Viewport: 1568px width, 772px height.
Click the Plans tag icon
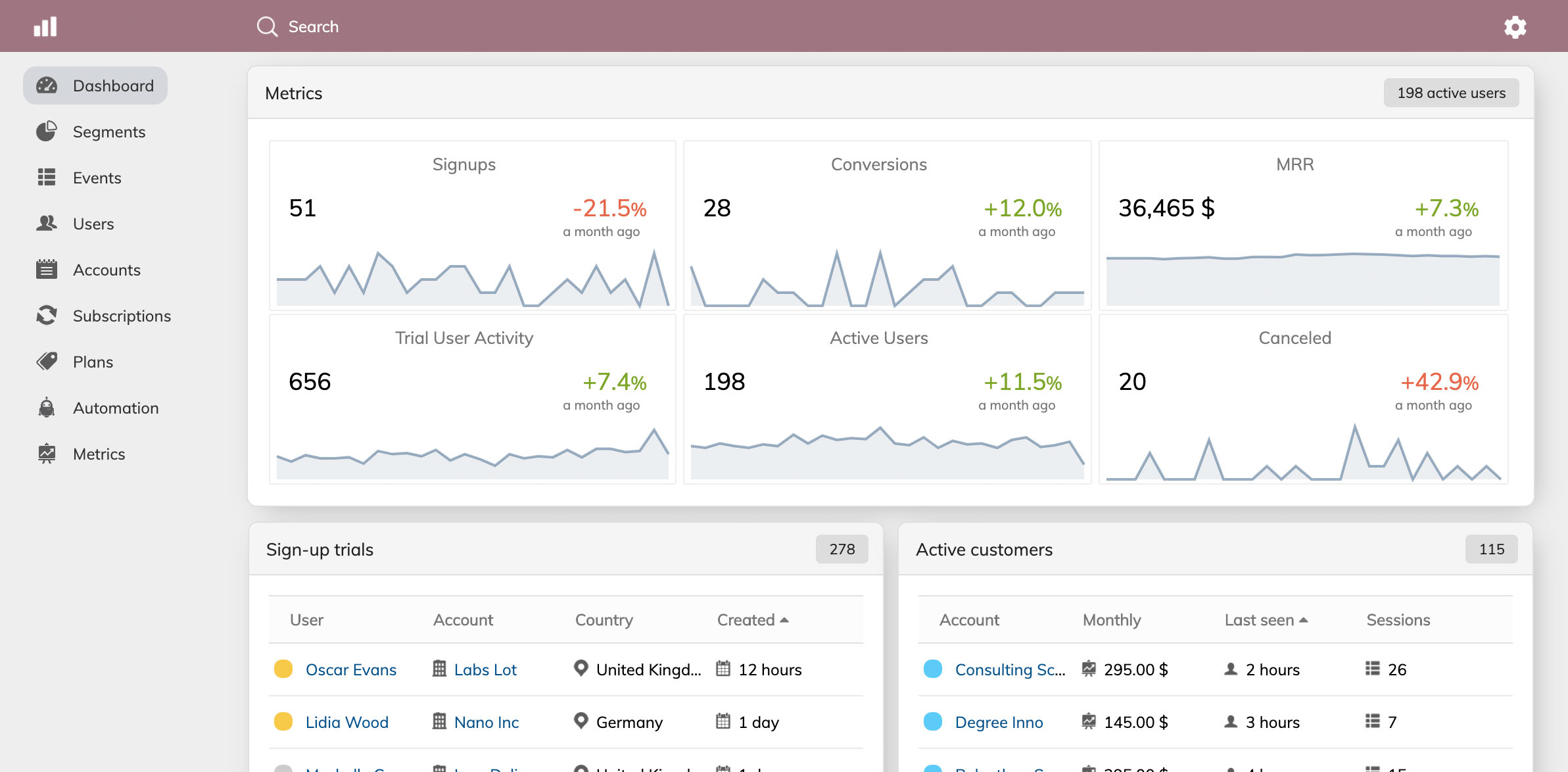click(46, 362)
